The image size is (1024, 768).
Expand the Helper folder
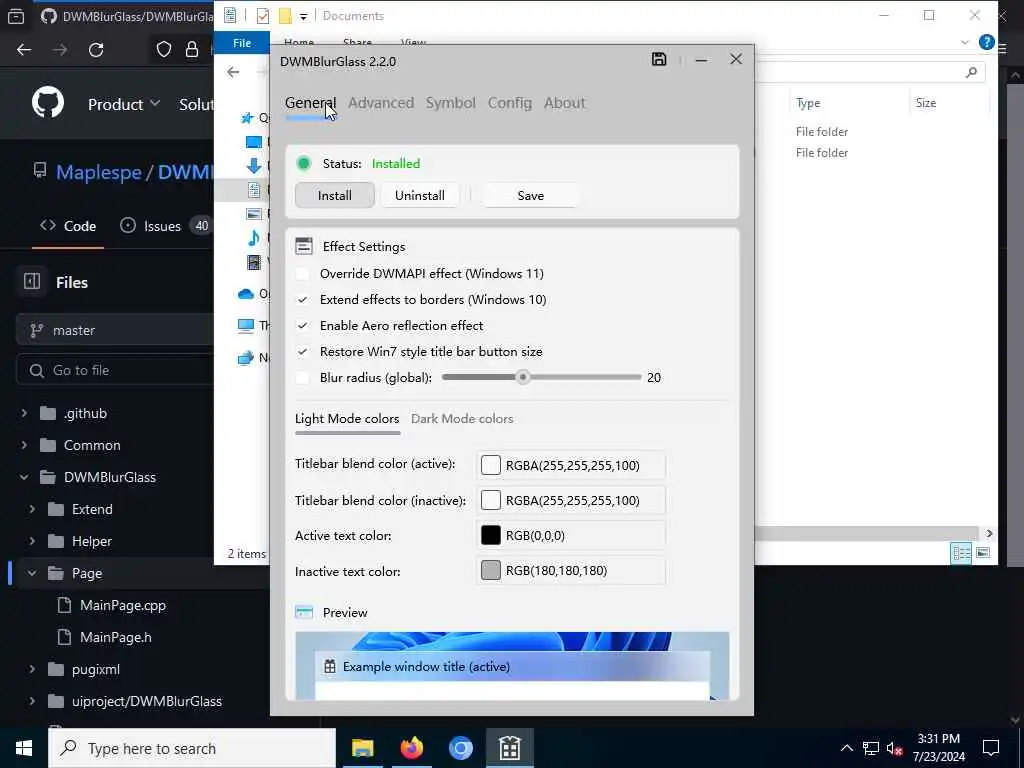tap(32, 541)
